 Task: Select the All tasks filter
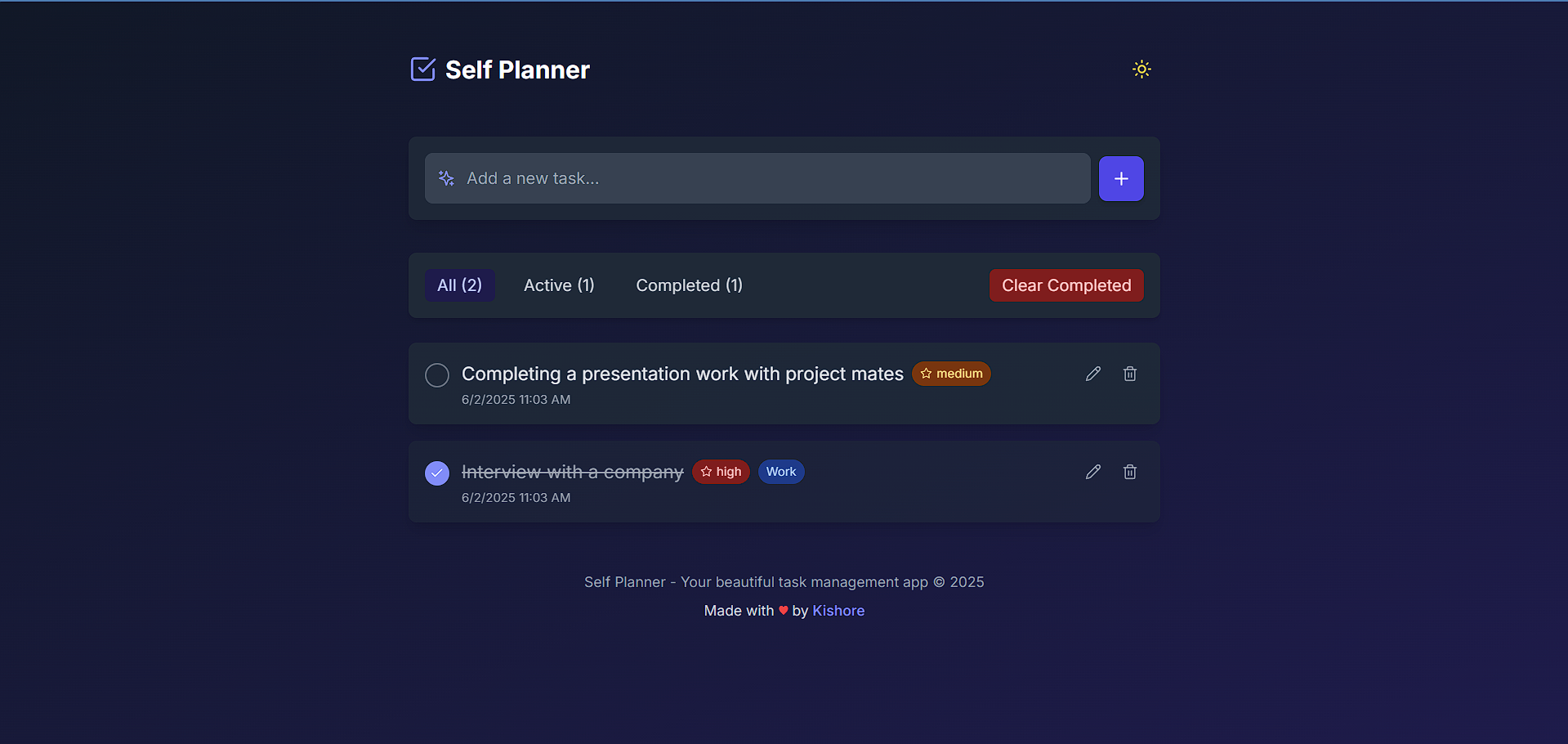click(459, 285)
